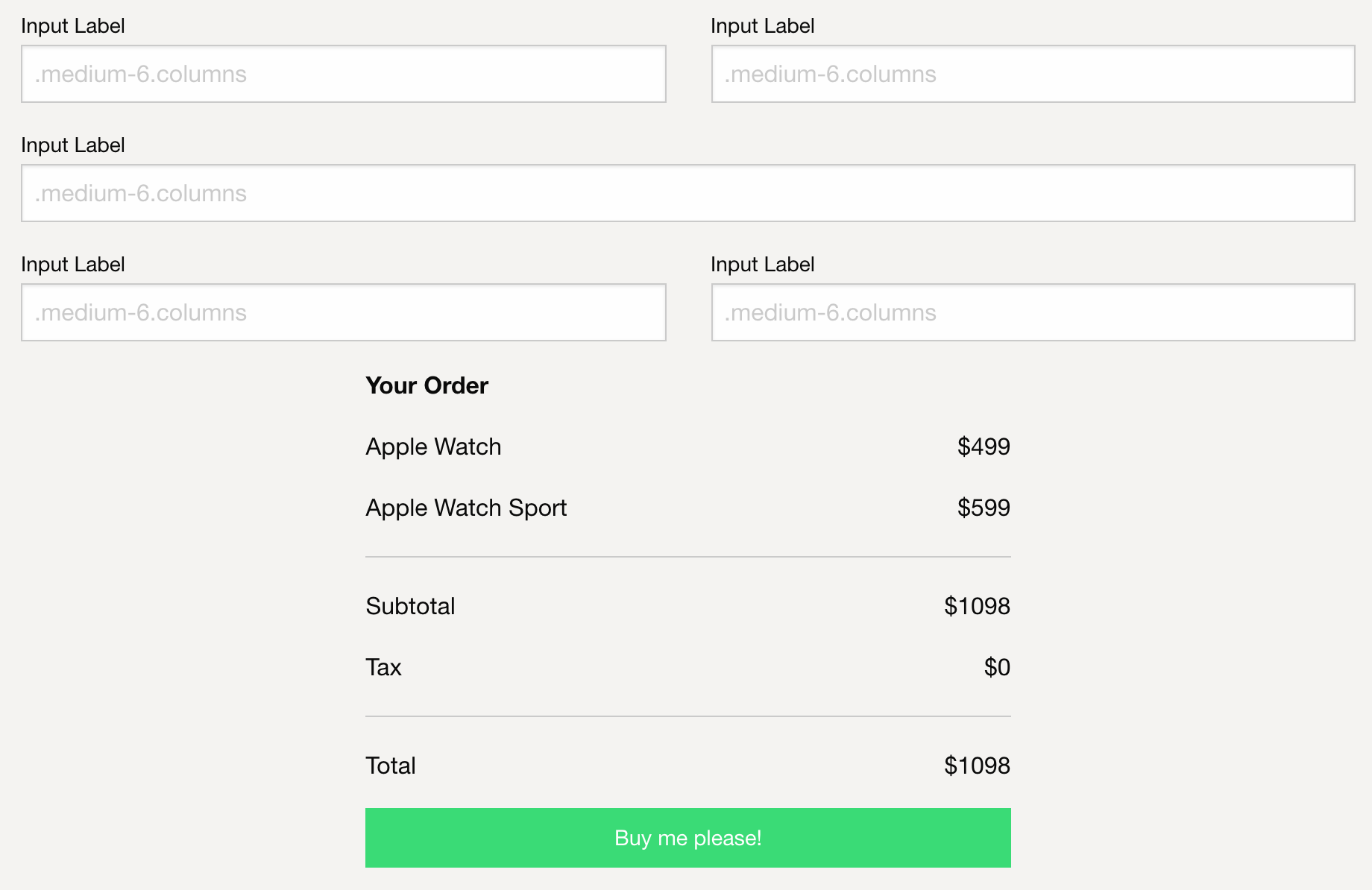Click the 'Tax' label
The image size is (1372, 890).
[383, 667]
